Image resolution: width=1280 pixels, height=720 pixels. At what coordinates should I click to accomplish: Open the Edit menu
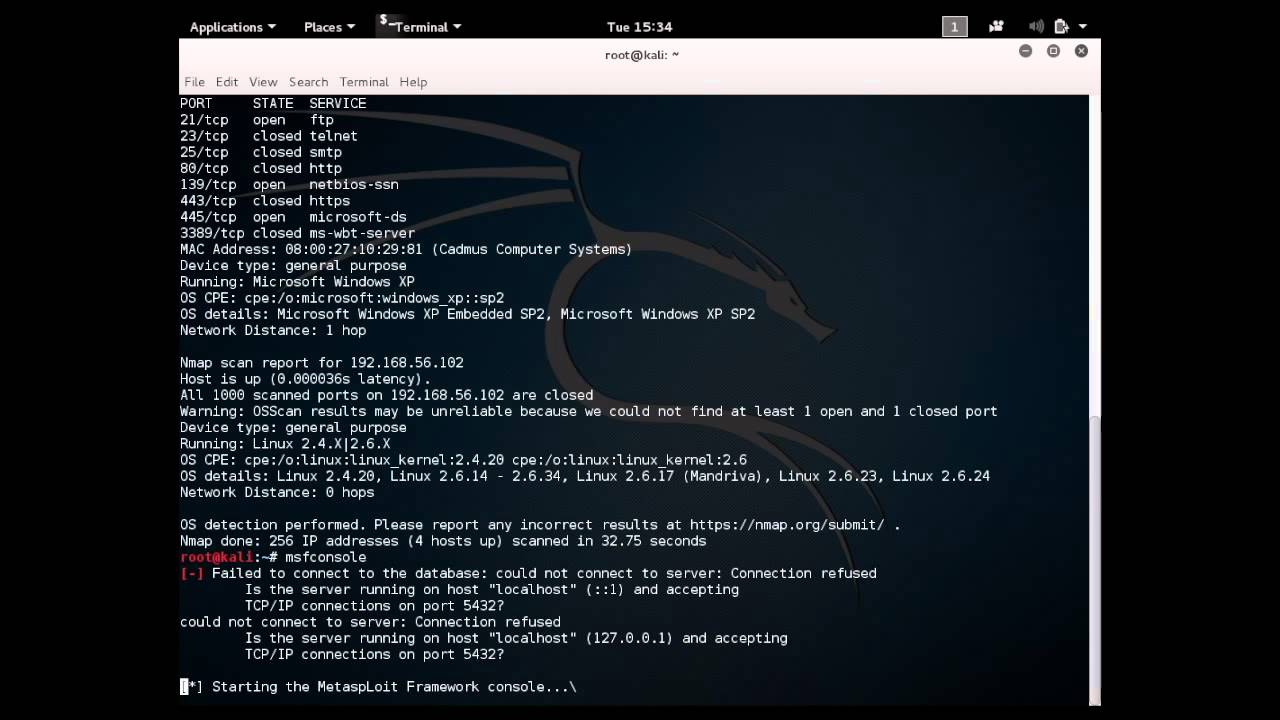coord(227,82)
